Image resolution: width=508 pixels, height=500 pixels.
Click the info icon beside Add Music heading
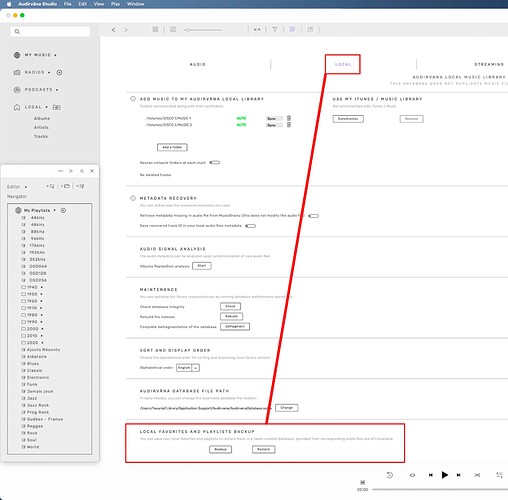133,99
